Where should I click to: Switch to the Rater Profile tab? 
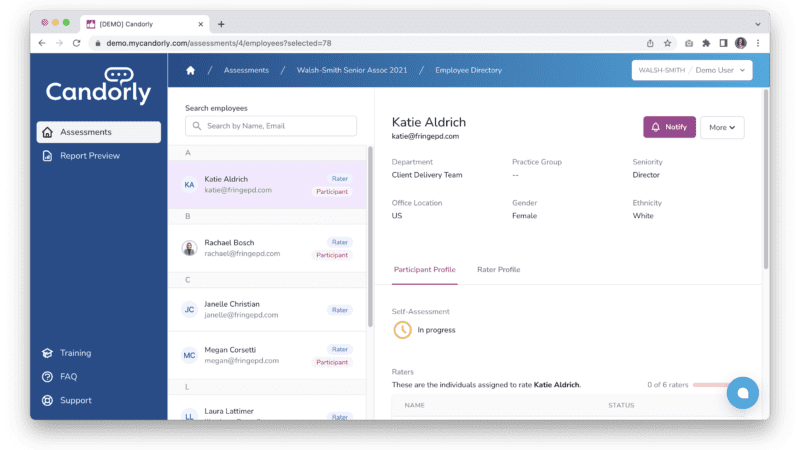(x=498, y=270)
